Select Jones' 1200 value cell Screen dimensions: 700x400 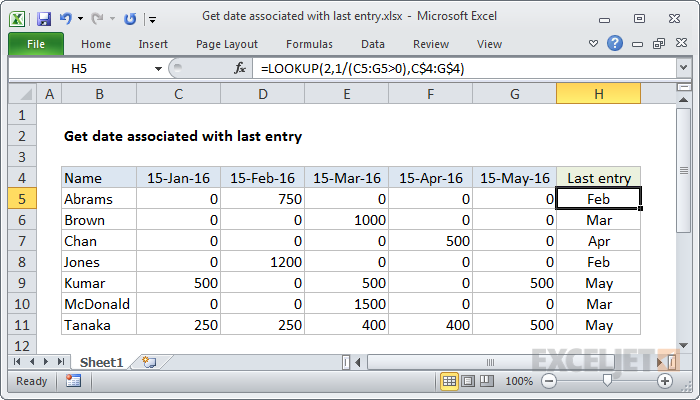point(262,262)
